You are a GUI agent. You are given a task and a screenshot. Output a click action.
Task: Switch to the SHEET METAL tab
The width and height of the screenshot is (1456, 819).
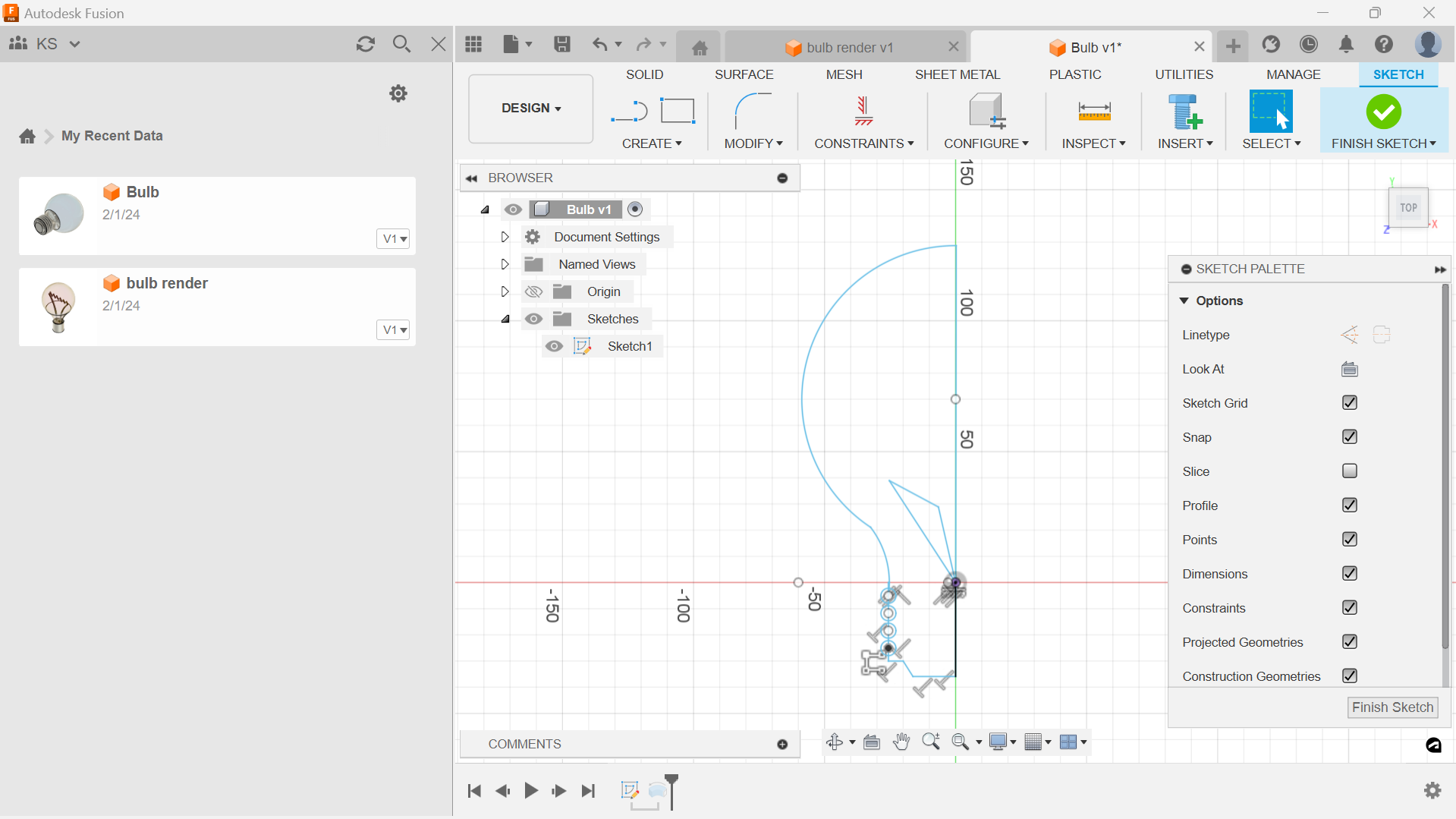pos(958,74)
